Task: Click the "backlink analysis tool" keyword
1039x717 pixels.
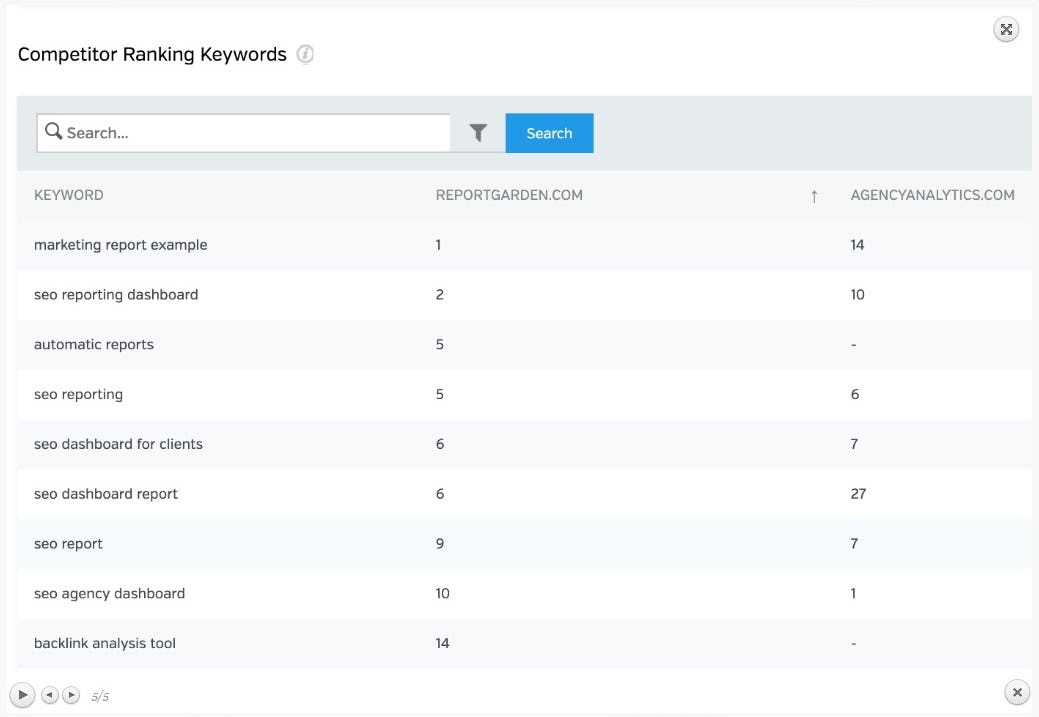Action: 105,644
